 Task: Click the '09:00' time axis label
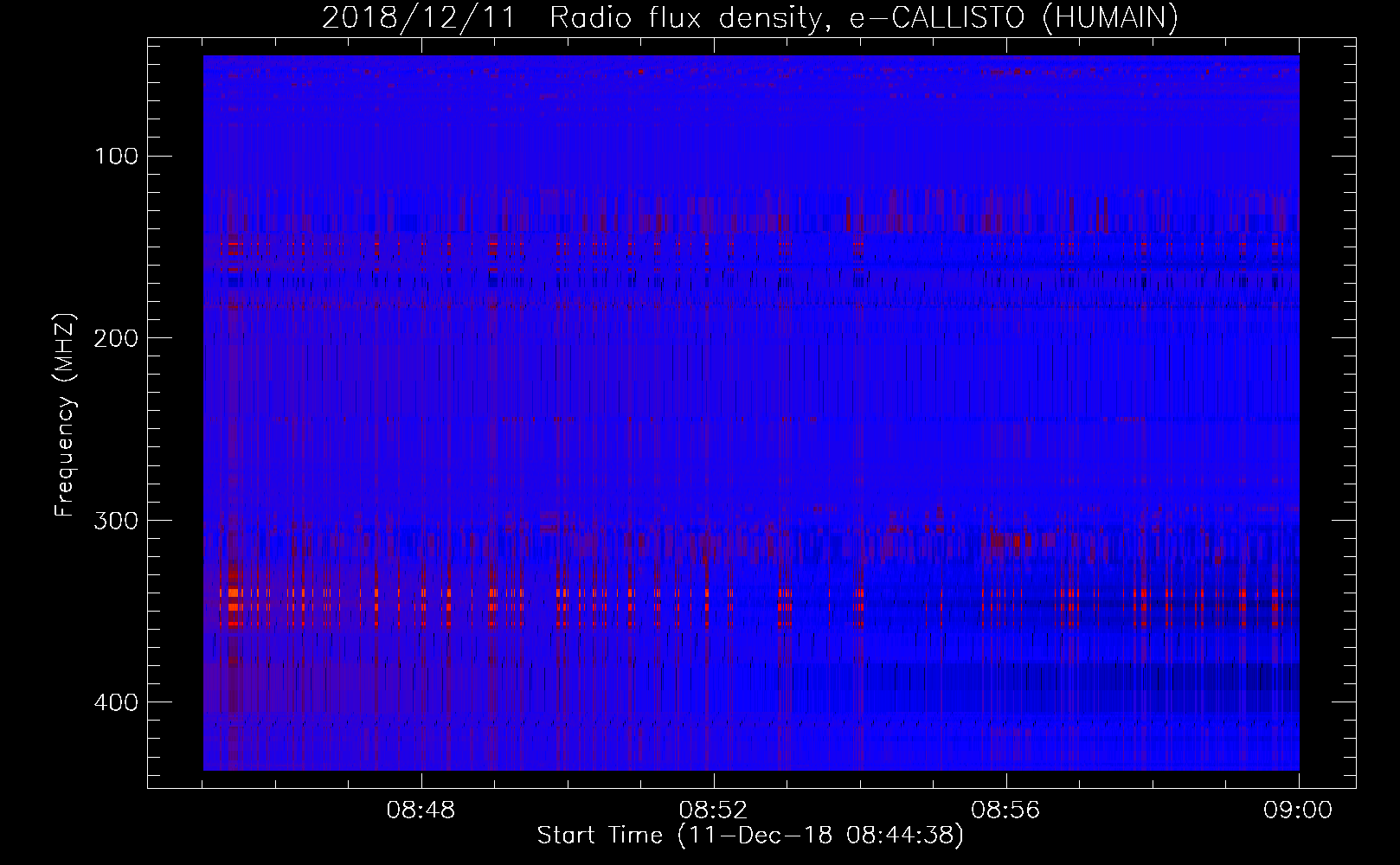point(1298,811)
